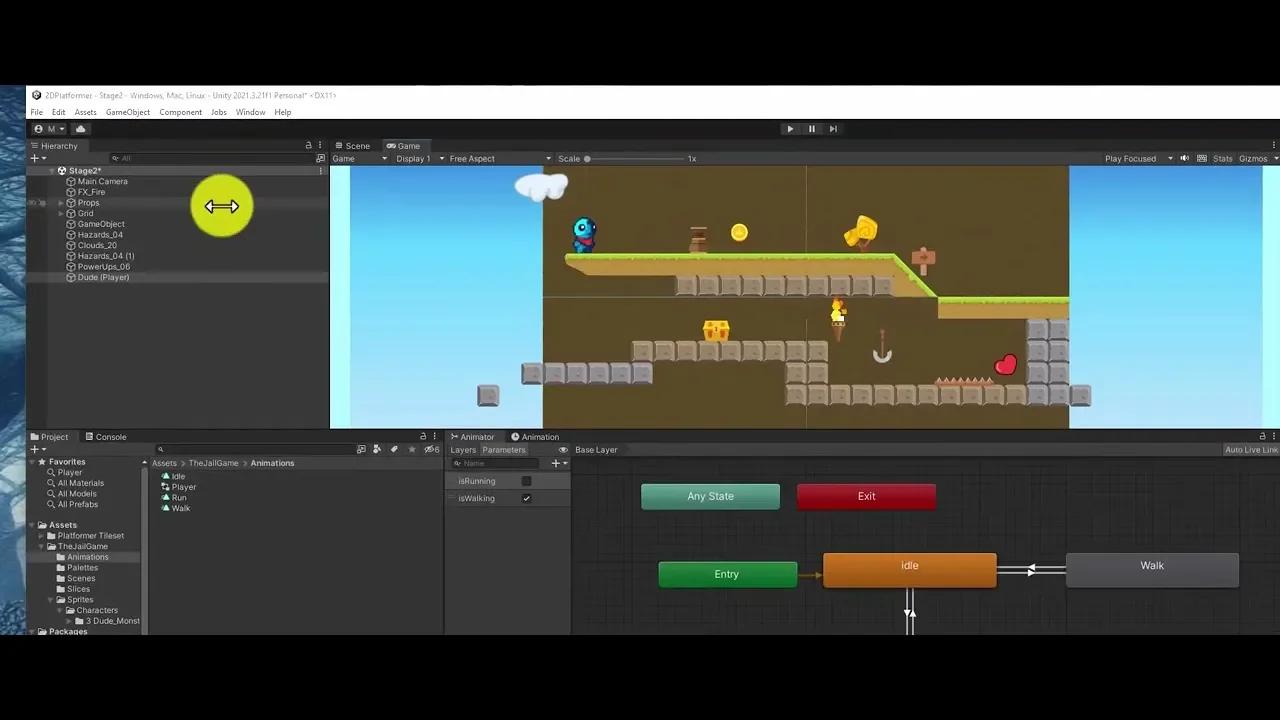The image size is (1280, 720).
Task: Click the search icon in the Project panel
Action: pyautogui.click(x=161, y=449)
